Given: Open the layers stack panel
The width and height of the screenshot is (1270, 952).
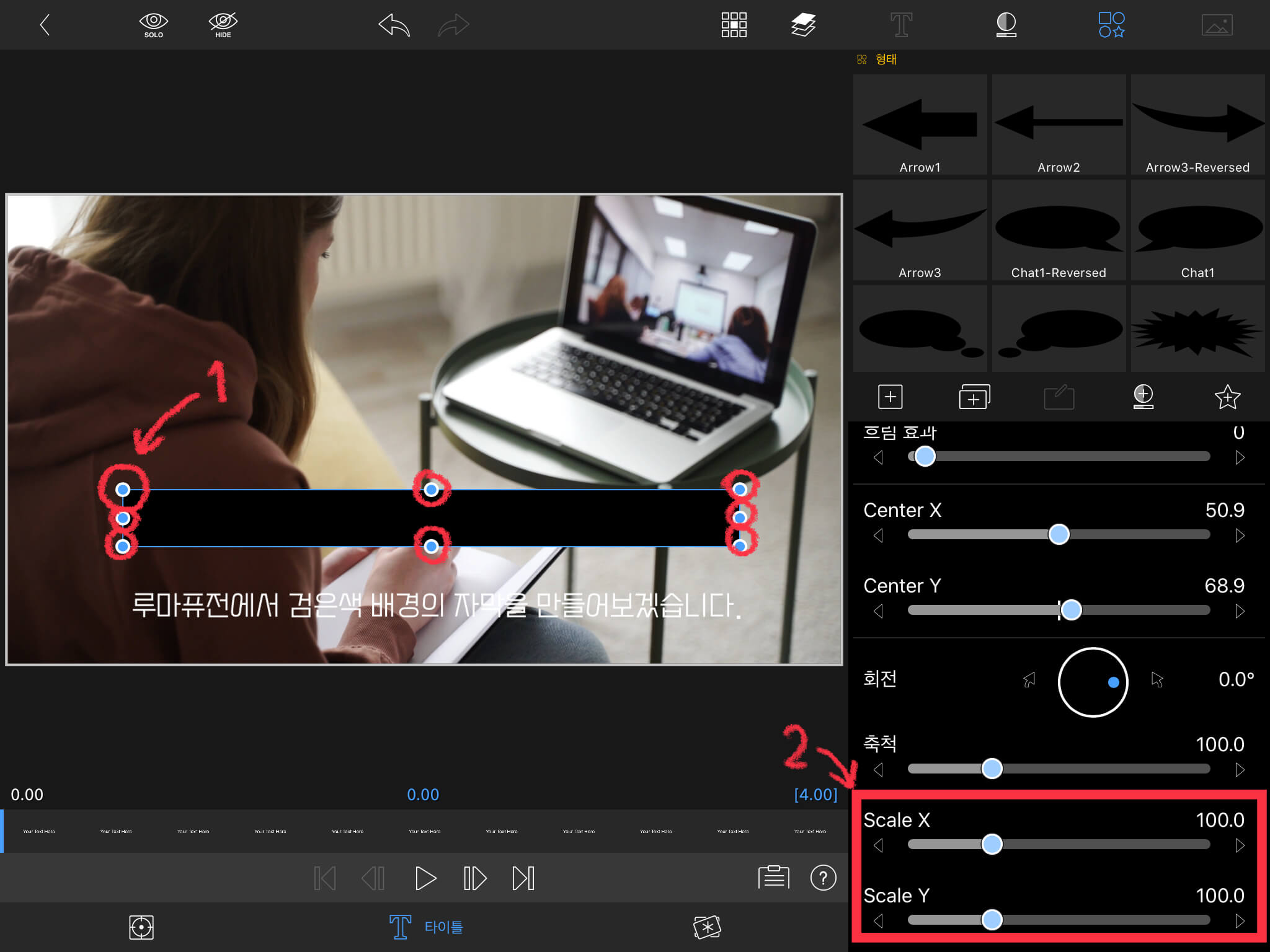Looking at the screenshot, I should pyautogui.click(x=803, y=25).
